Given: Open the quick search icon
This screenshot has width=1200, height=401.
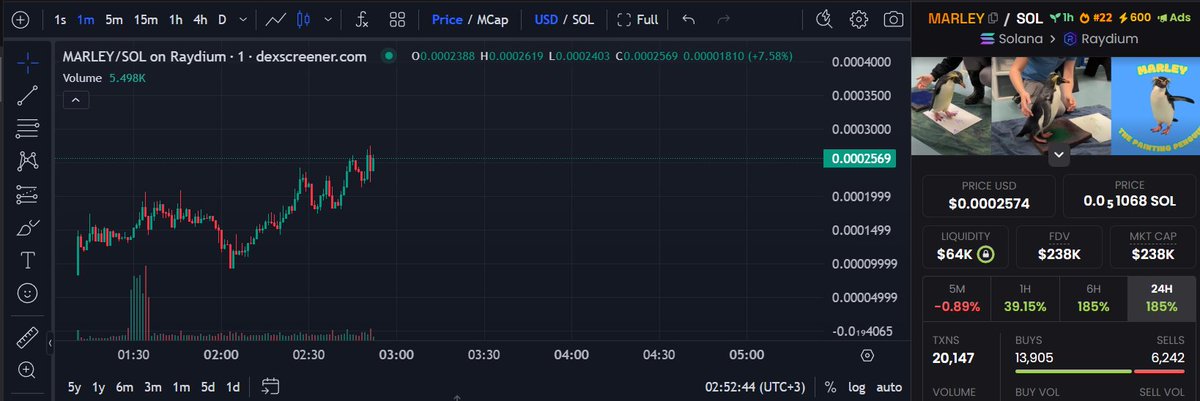Looking at the screenshot, I should point(823,19).
